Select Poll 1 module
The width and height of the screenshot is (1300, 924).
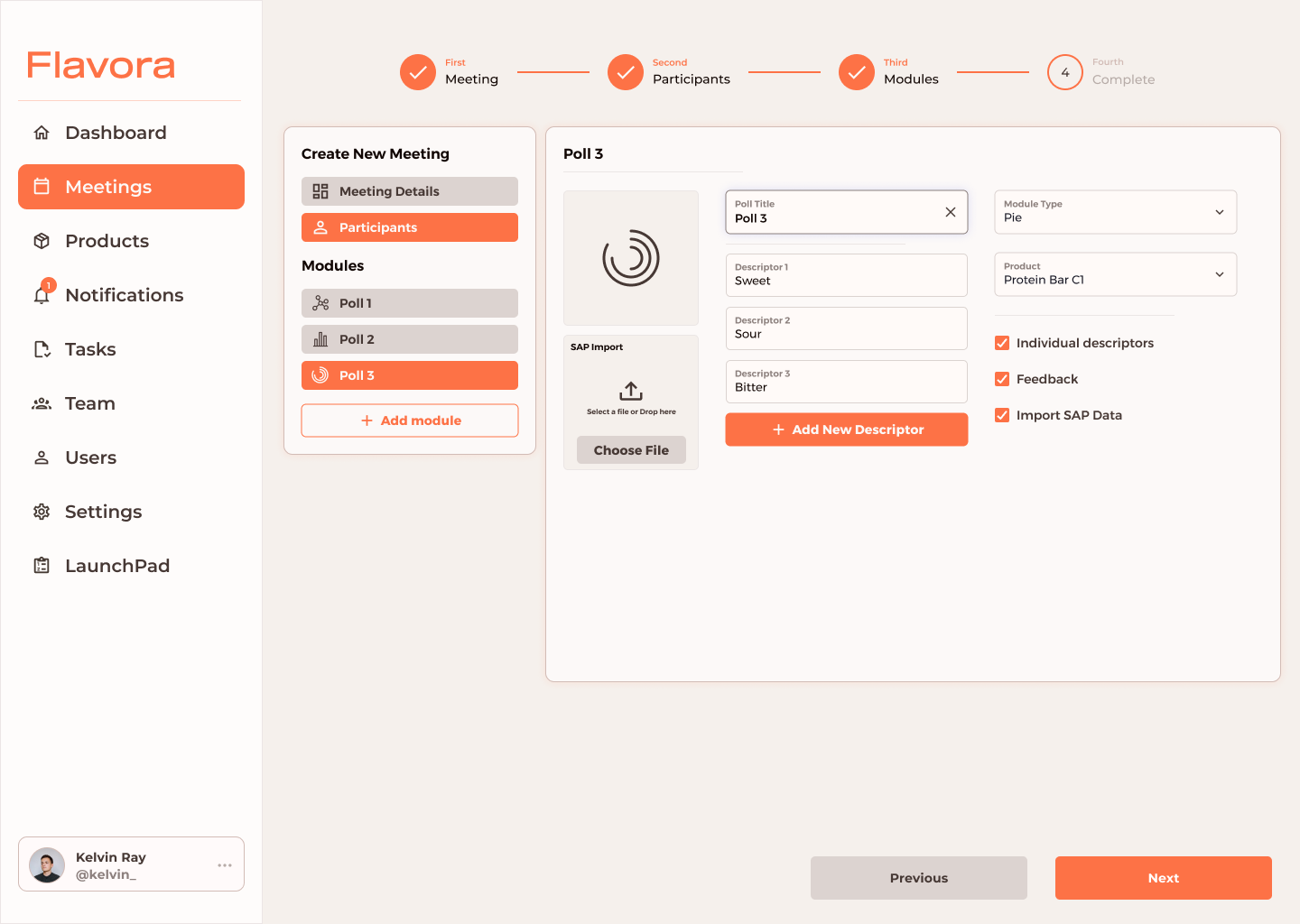[x=409, y=303]
